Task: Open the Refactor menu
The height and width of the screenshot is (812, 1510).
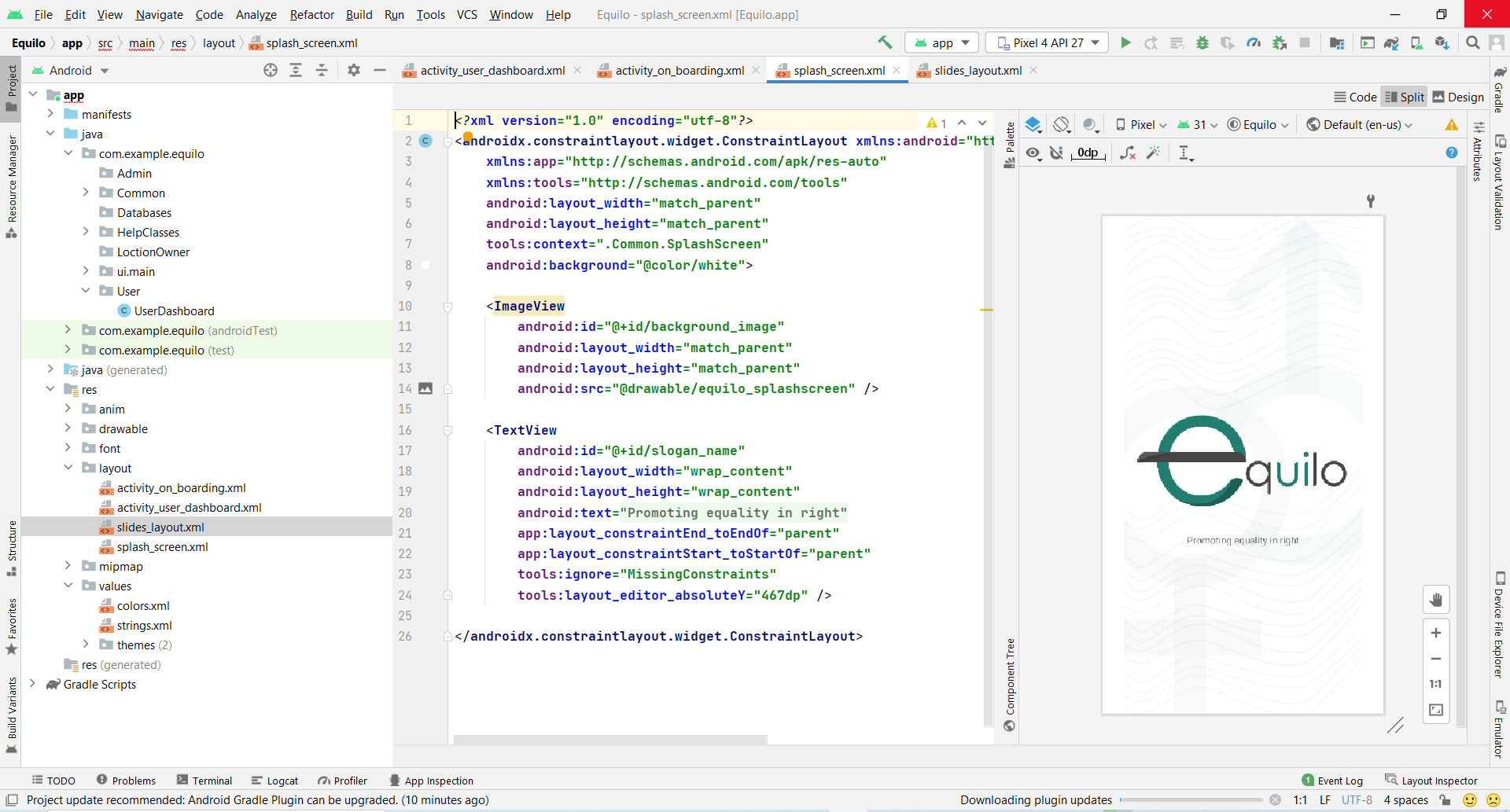Action: [x=311, y=14]
